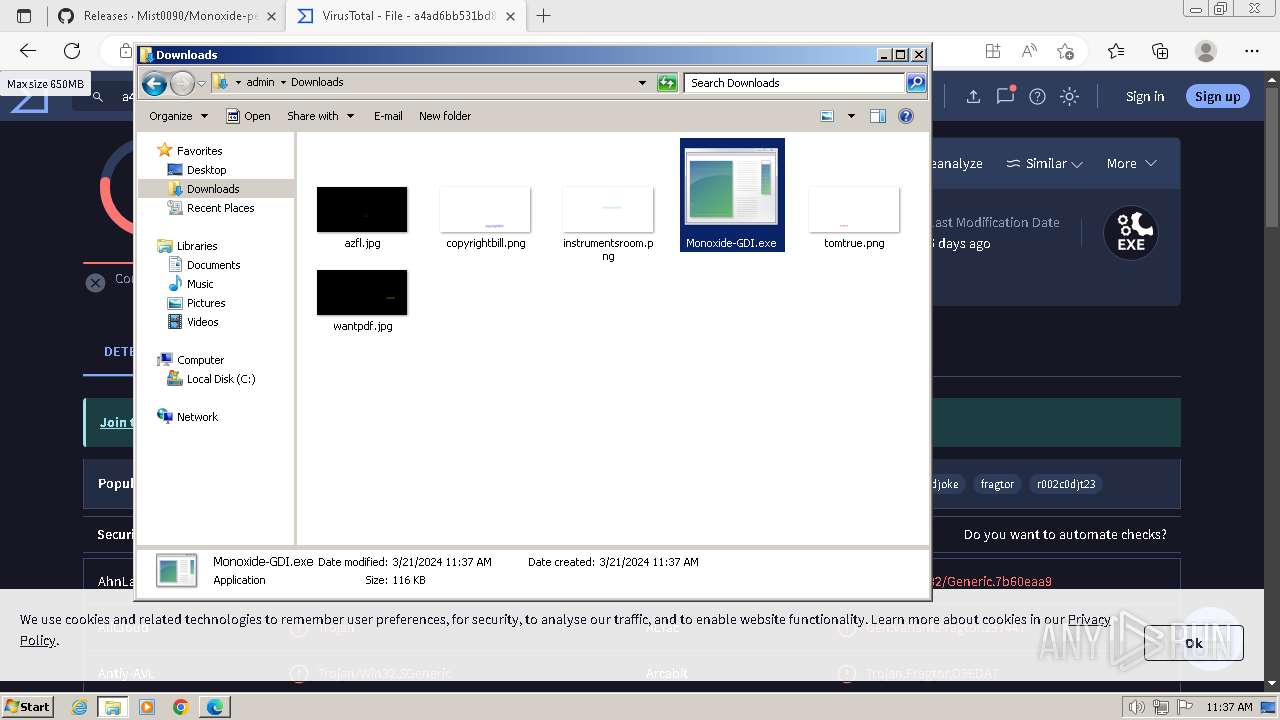1280x720 pixels.
Task: Select the wantpdf.jpg file thumbnail
Action: 362,293
